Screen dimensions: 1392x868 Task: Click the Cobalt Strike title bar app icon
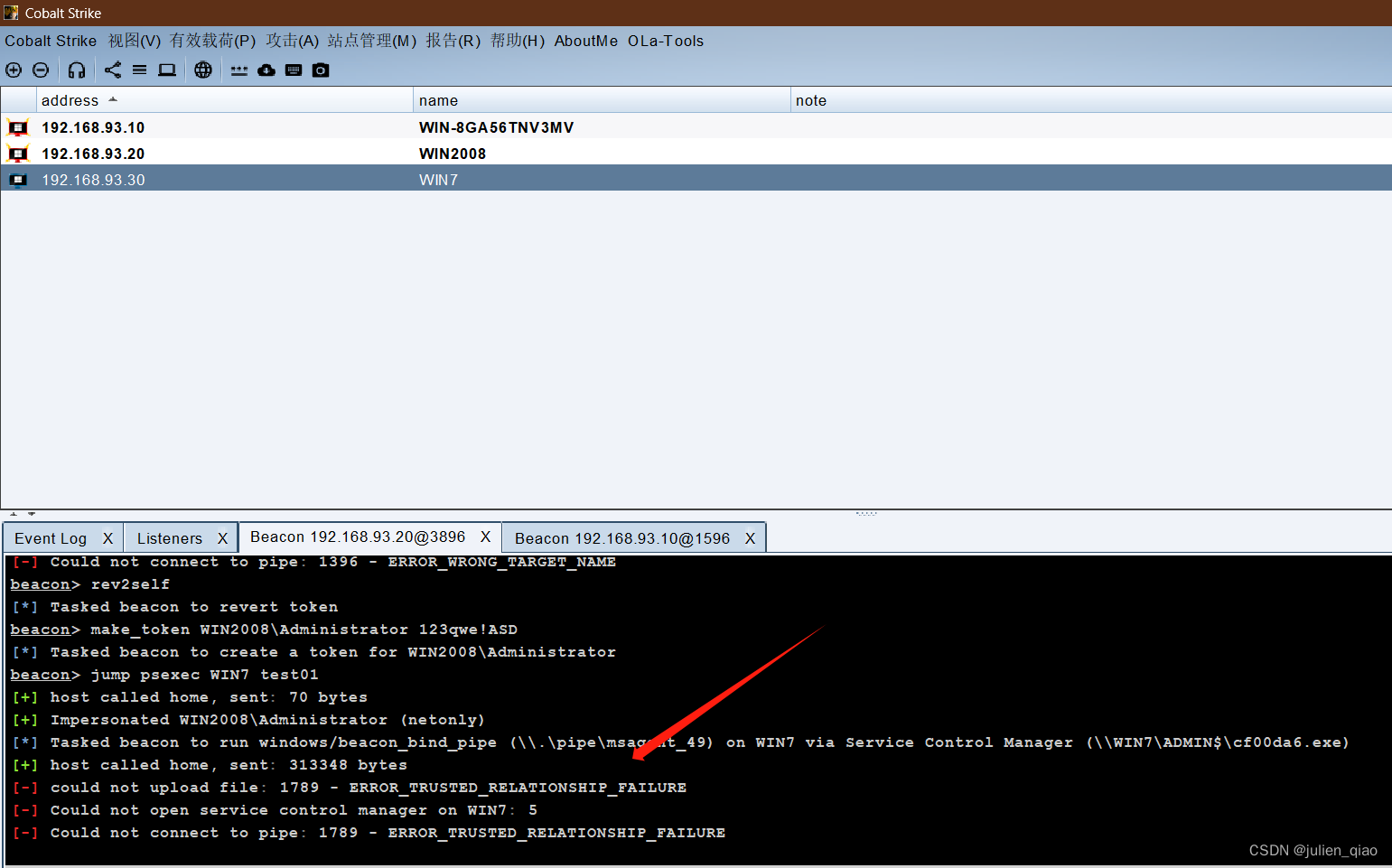tap(11, 13)
